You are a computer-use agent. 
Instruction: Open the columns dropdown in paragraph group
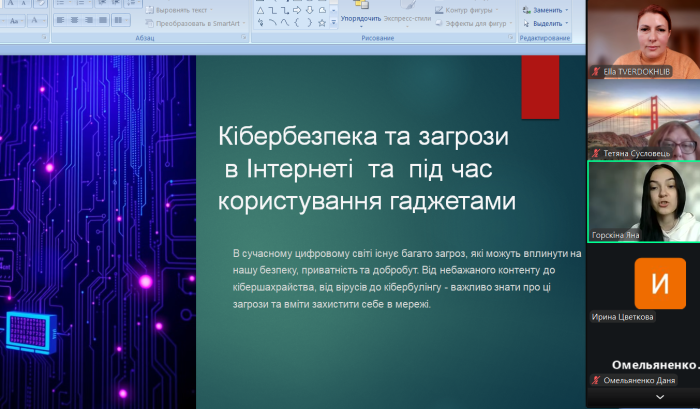click(122, 20)
